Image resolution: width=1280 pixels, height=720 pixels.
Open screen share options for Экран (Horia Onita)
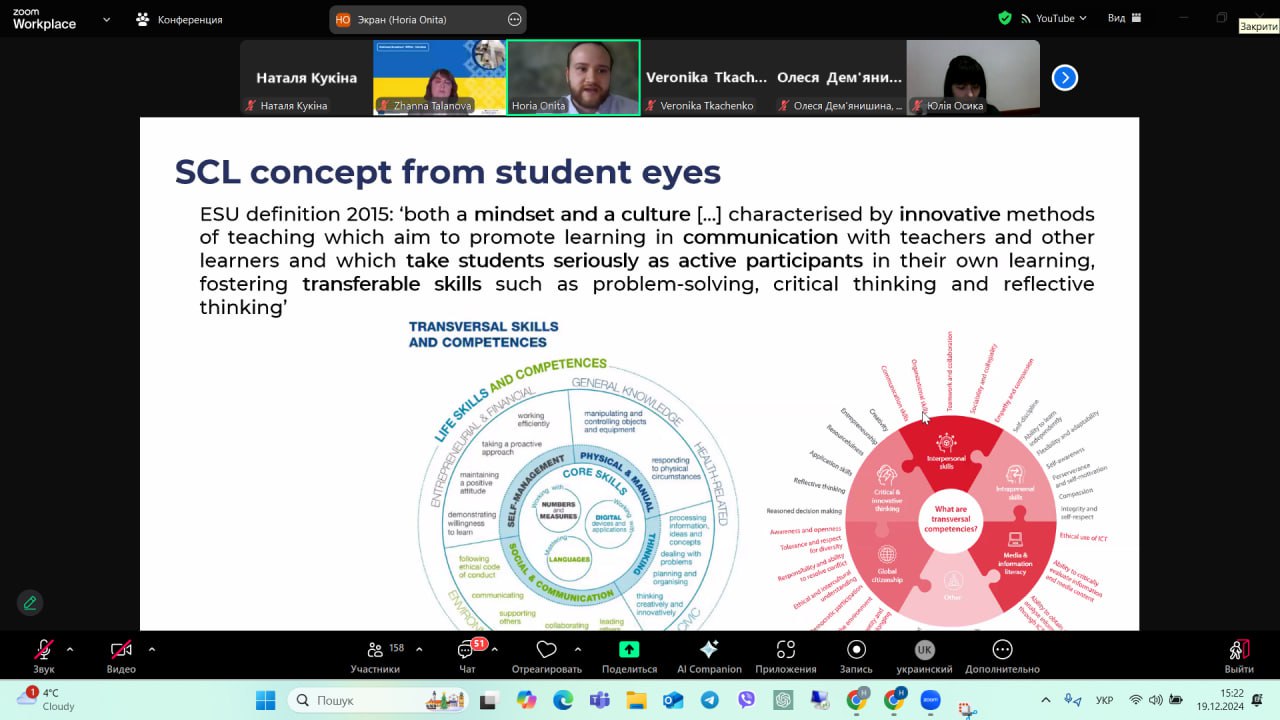(515, 19)
